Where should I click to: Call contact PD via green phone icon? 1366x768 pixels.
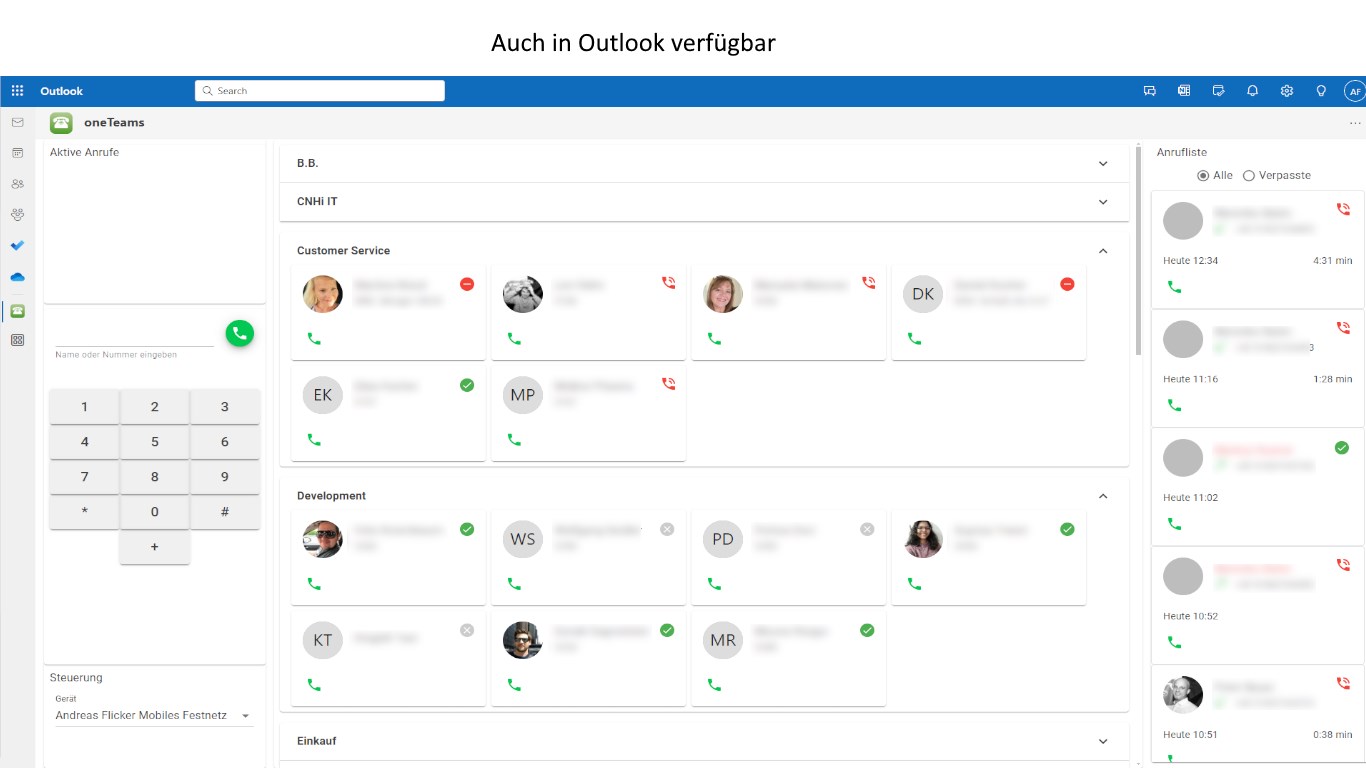click(714, 584)
